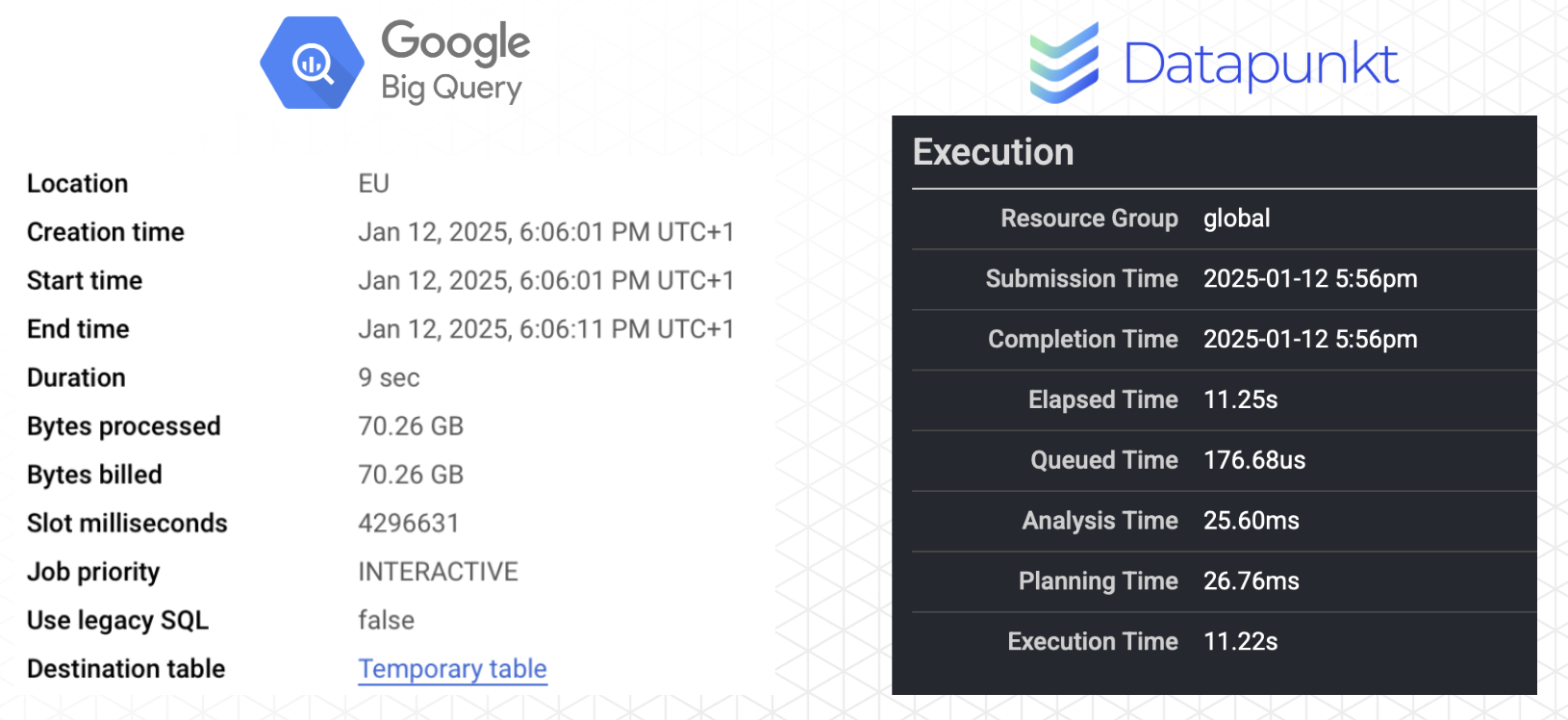Click the Completion Time value
1568x720 pixels.
coord(1310,340)
